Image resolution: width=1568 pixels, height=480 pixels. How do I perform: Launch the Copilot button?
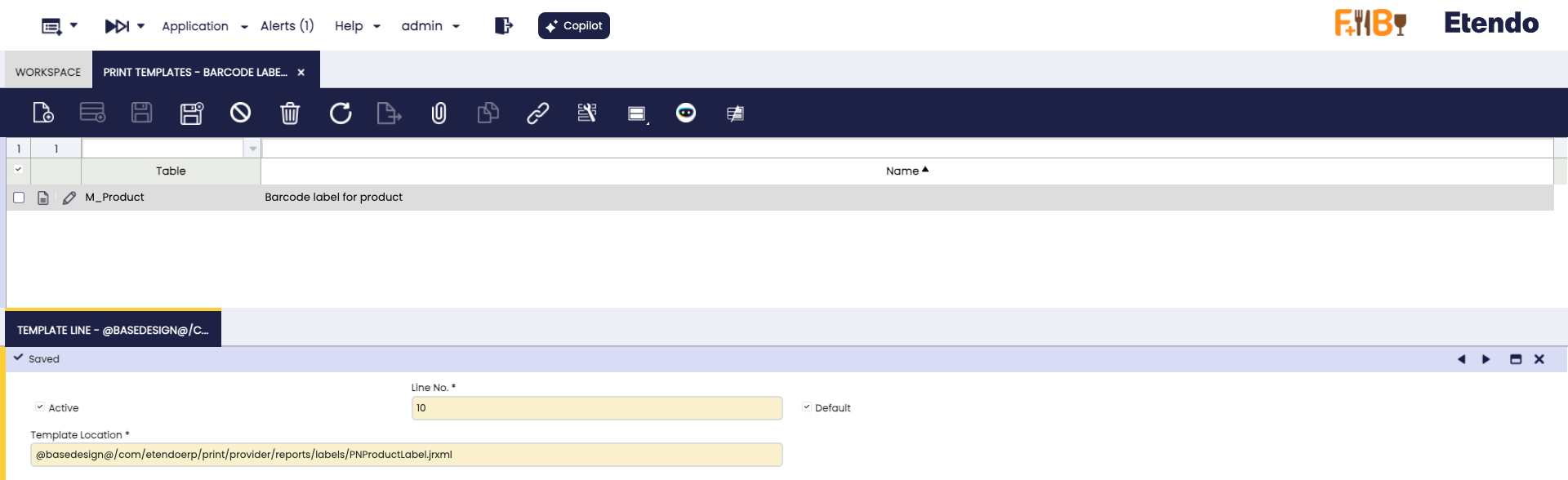[573, 26]
